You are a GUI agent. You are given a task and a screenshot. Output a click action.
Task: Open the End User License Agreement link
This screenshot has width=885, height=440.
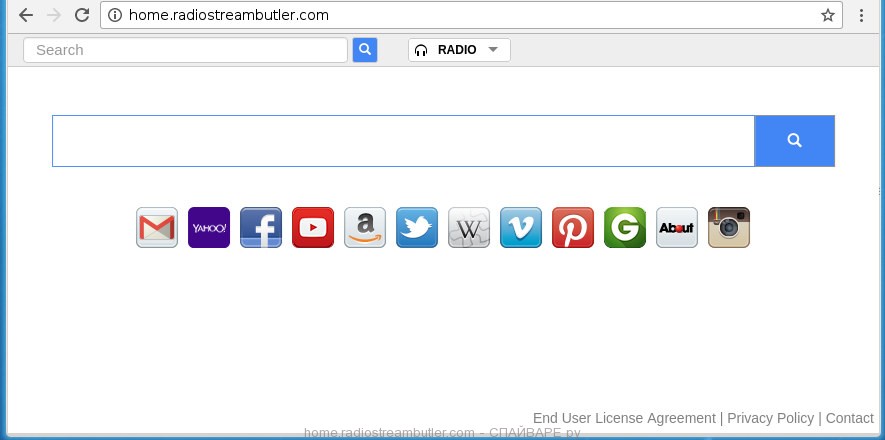point(624,418)
